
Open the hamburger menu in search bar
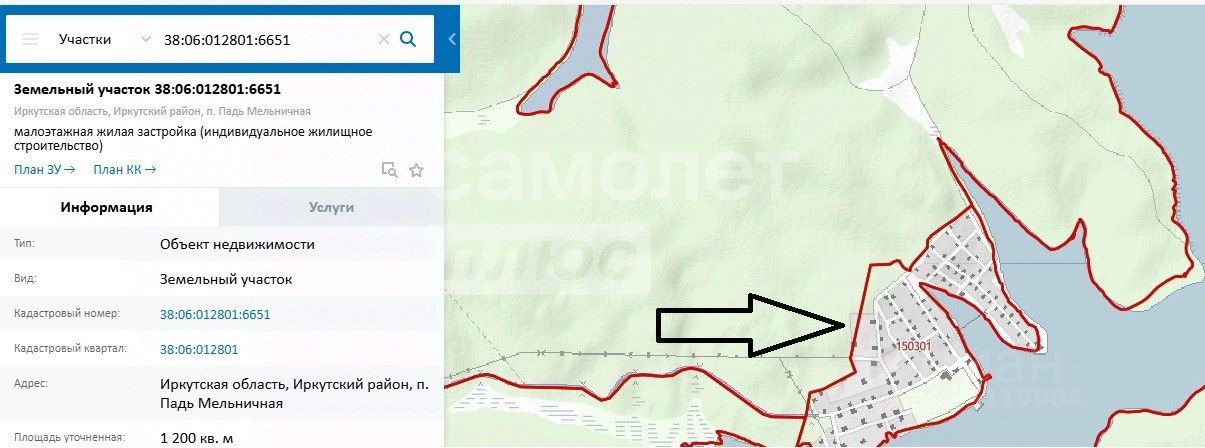tap(31, 39)
